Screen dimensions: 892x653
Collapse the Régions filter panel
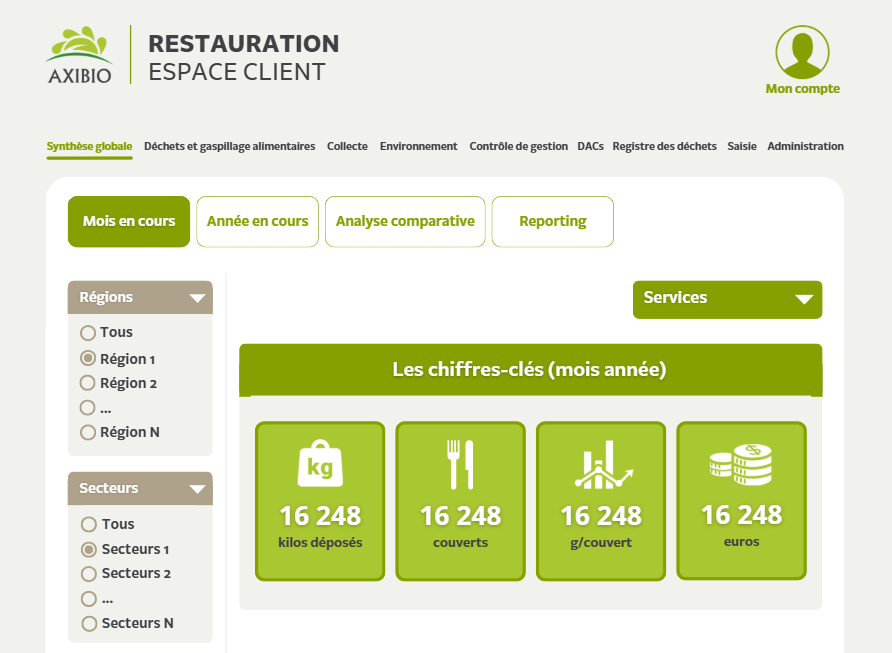(x=197, y=298)
